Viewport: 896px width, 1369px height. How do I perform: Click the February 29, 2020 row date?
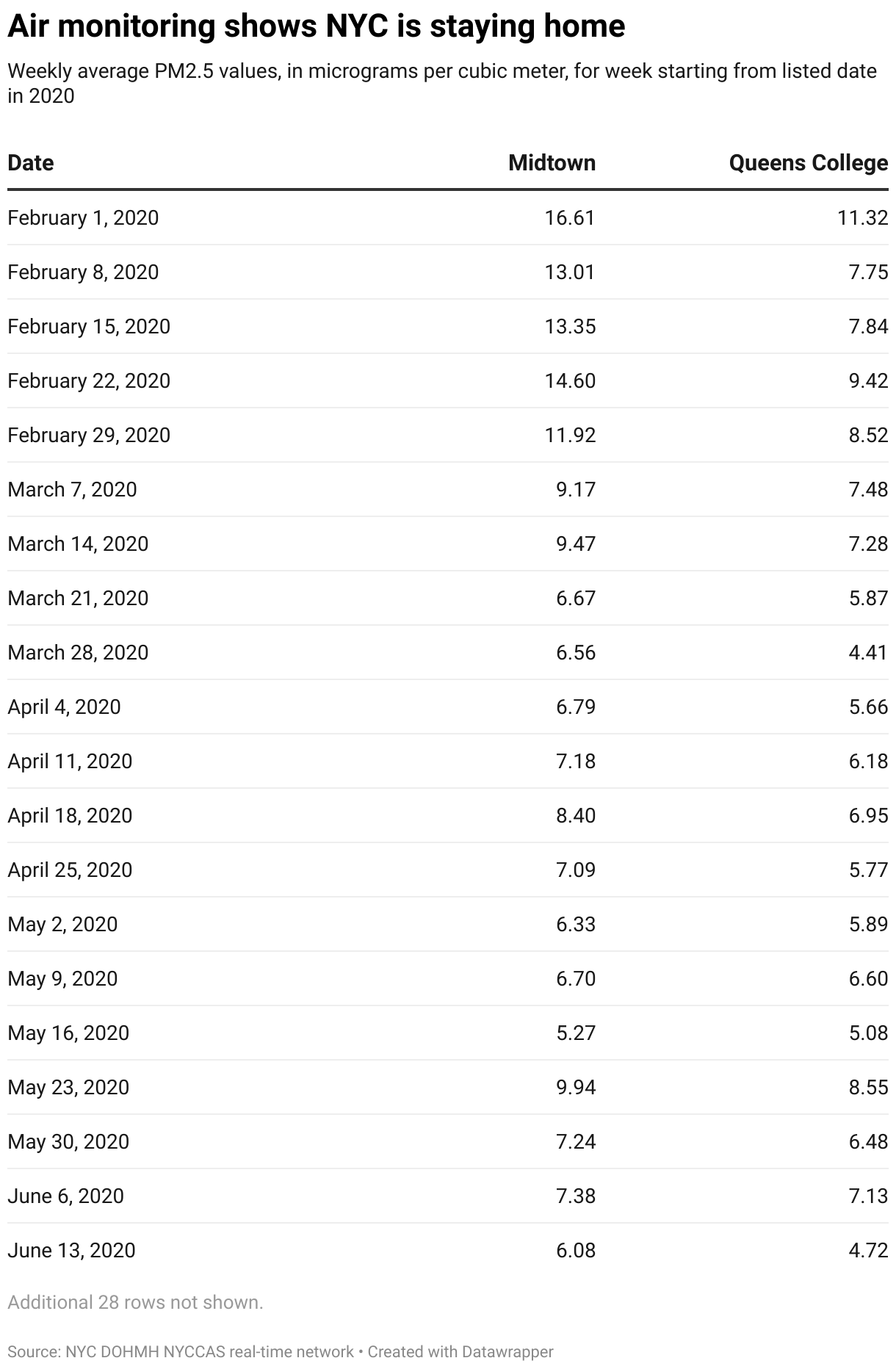(x=89, y=435)
